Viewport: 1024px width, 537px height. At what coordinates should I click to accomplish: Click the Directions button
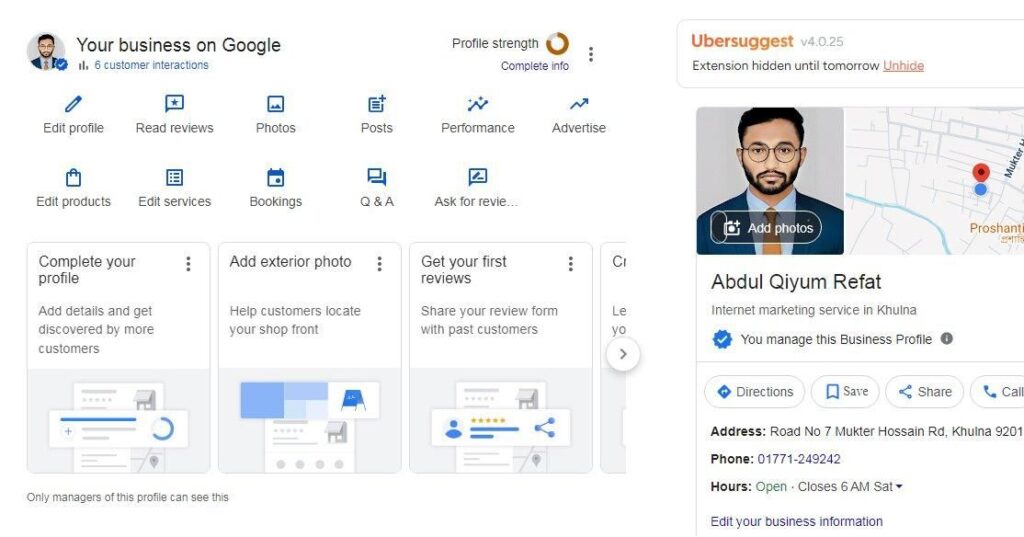[x=755, y=392]
